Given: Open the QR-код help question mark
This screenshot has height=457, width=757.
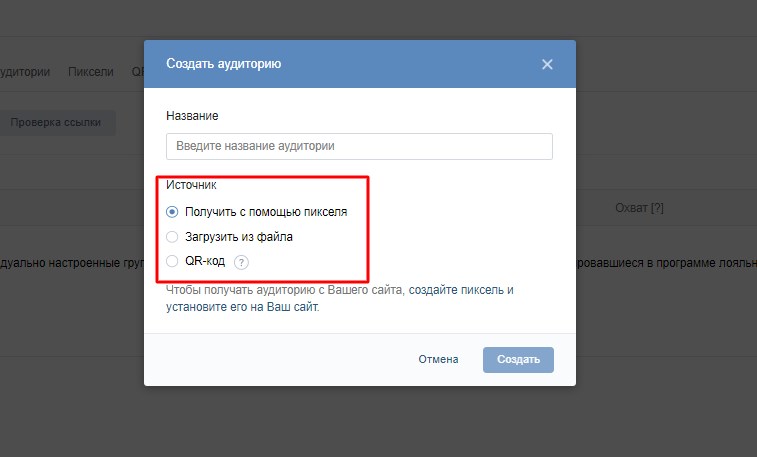Looking at the screenshot, I should [241, 262].
